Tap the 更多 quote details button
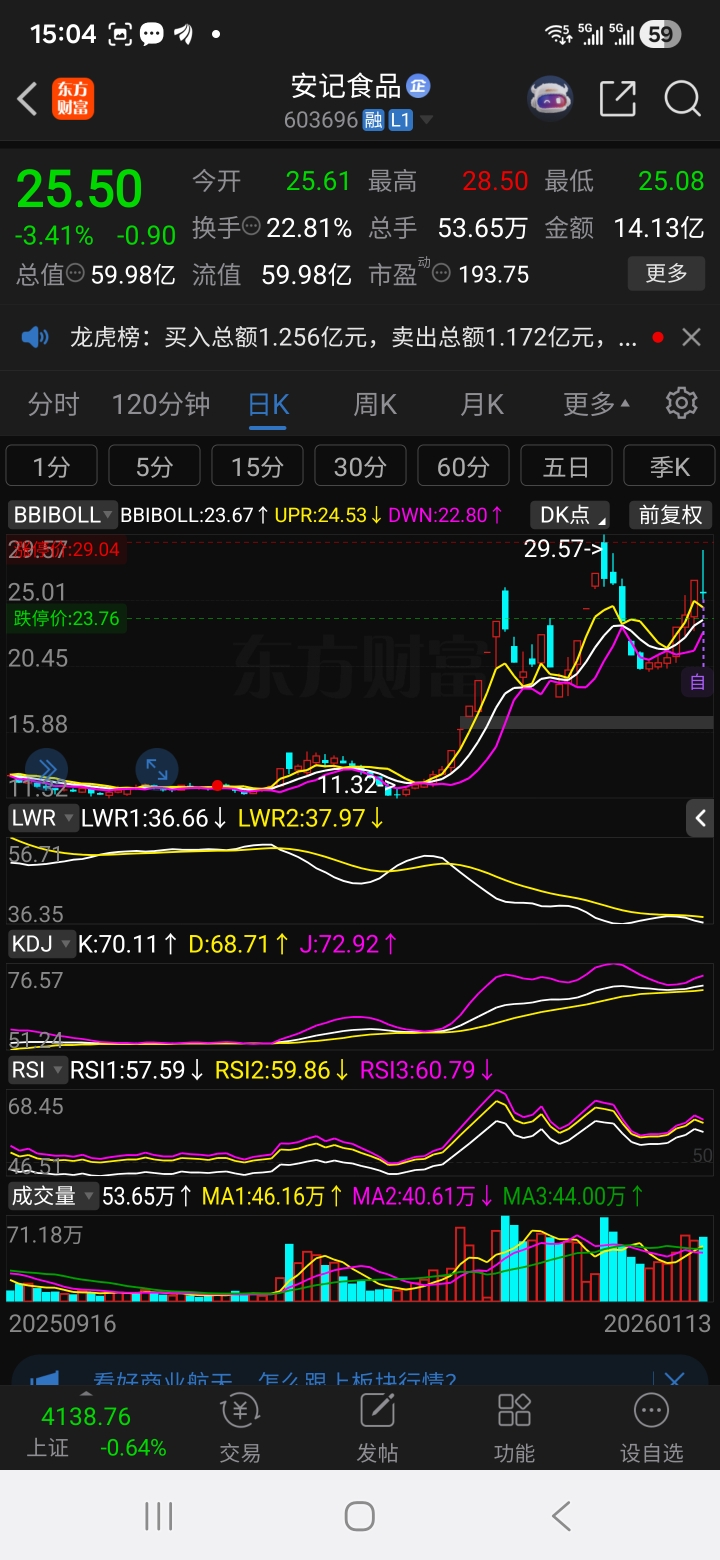The image size is (720, 1560). pyautogui.click(x=666, y=273)
